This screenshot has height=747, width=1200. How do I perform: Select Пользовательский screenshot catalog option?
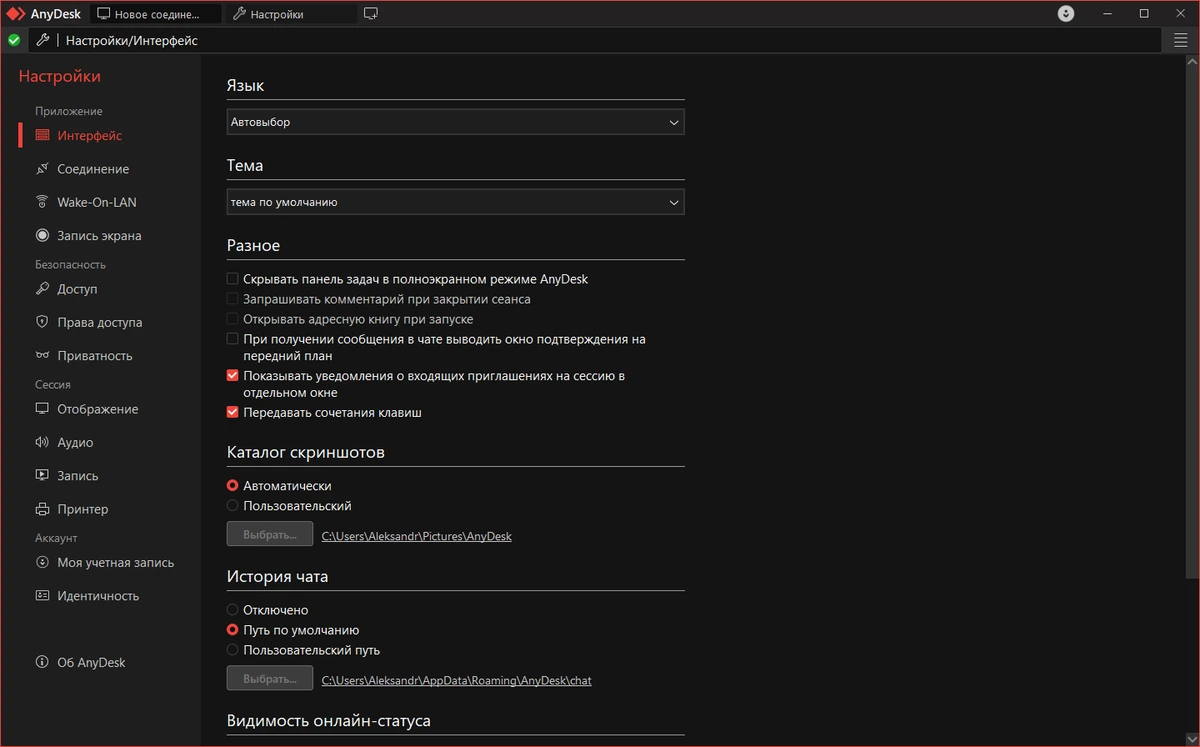coord(233,506)
